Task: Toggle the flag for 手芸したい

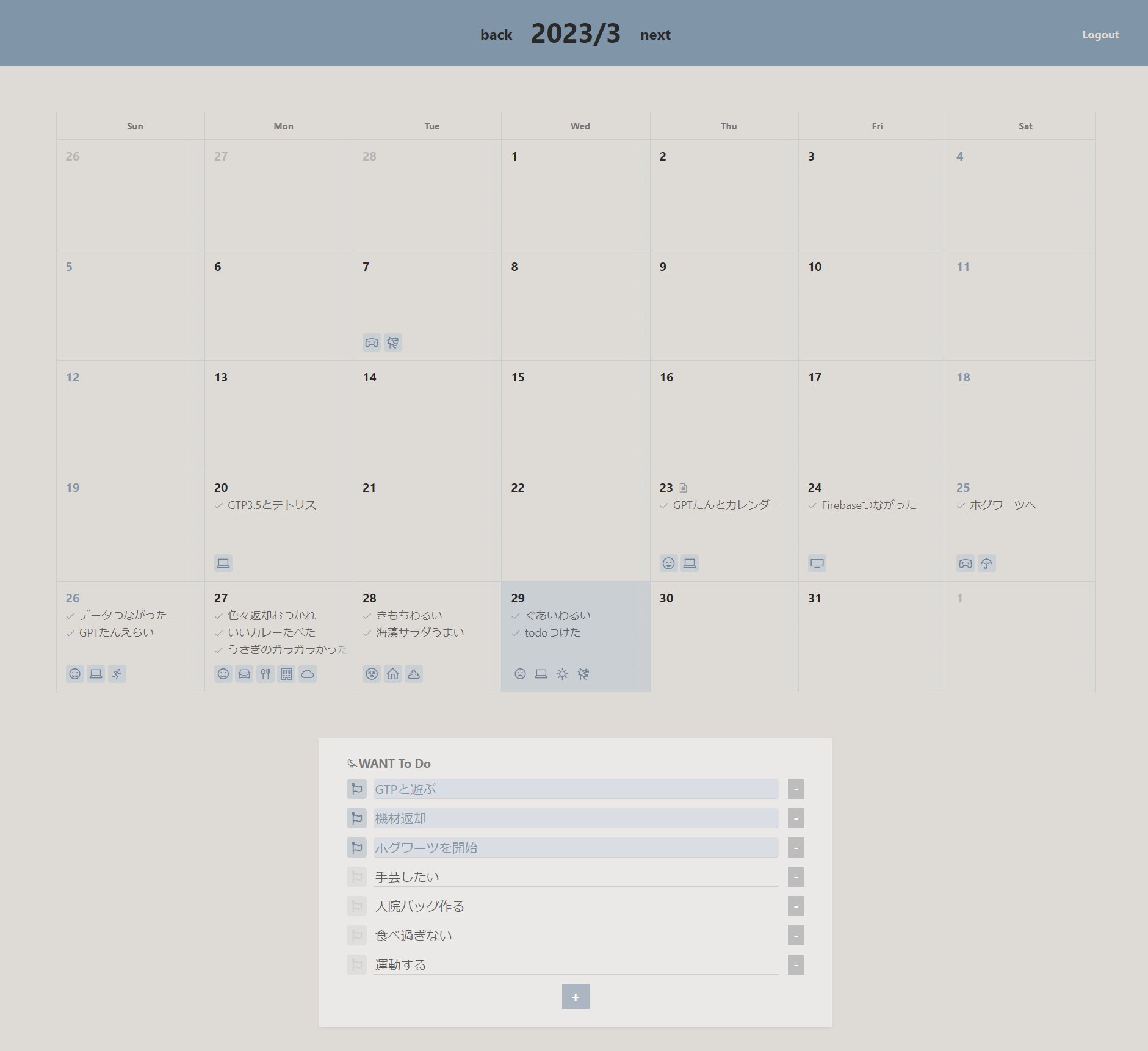Action: click(x=356, y=877)
